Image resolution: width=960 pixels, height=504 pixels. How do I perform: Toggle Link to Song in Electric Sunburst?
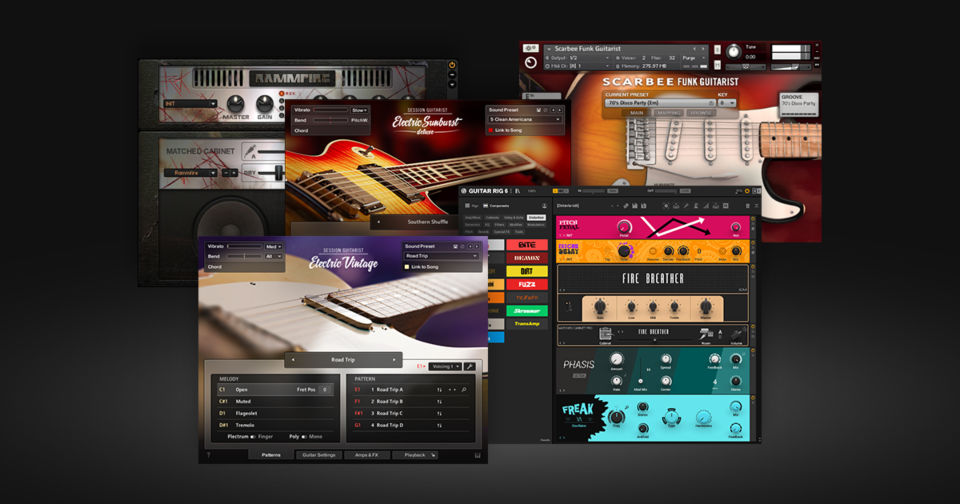tap(491, 130)
